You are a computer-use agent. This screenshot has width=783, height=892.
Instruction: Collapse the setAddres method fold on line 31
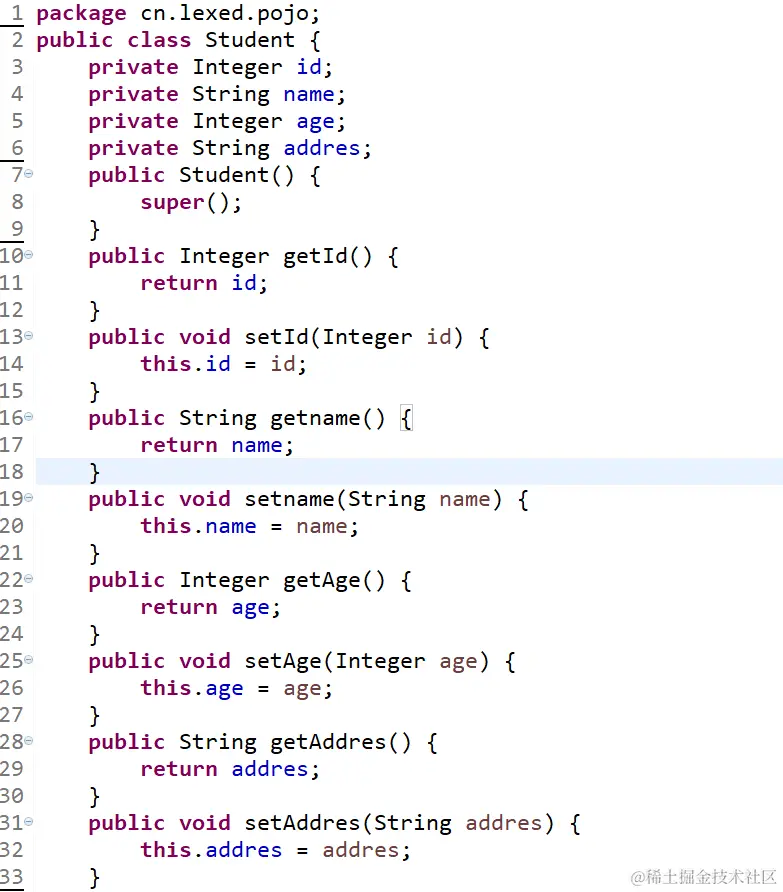[x=28, y=821]
